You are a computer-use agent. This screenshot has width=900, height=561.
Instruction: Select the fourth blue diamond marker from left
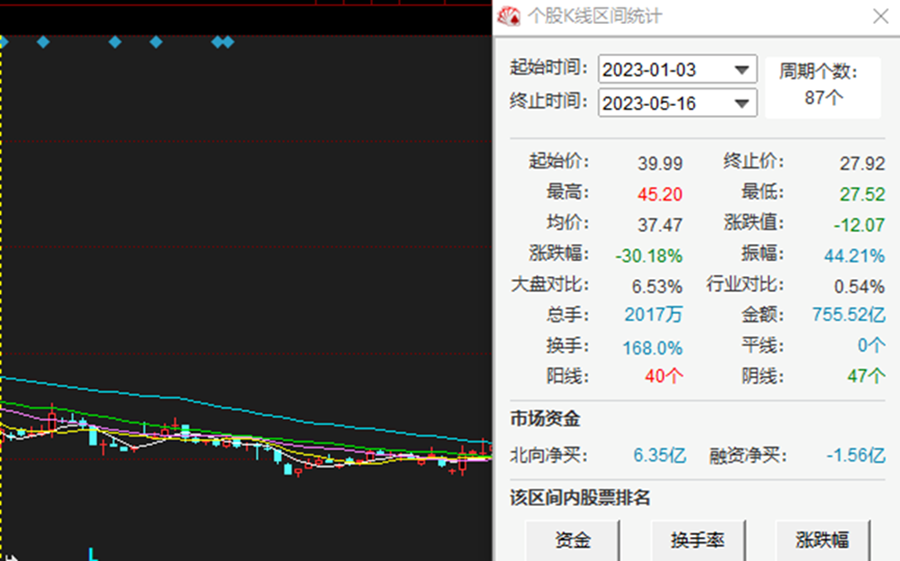point(156,42)
